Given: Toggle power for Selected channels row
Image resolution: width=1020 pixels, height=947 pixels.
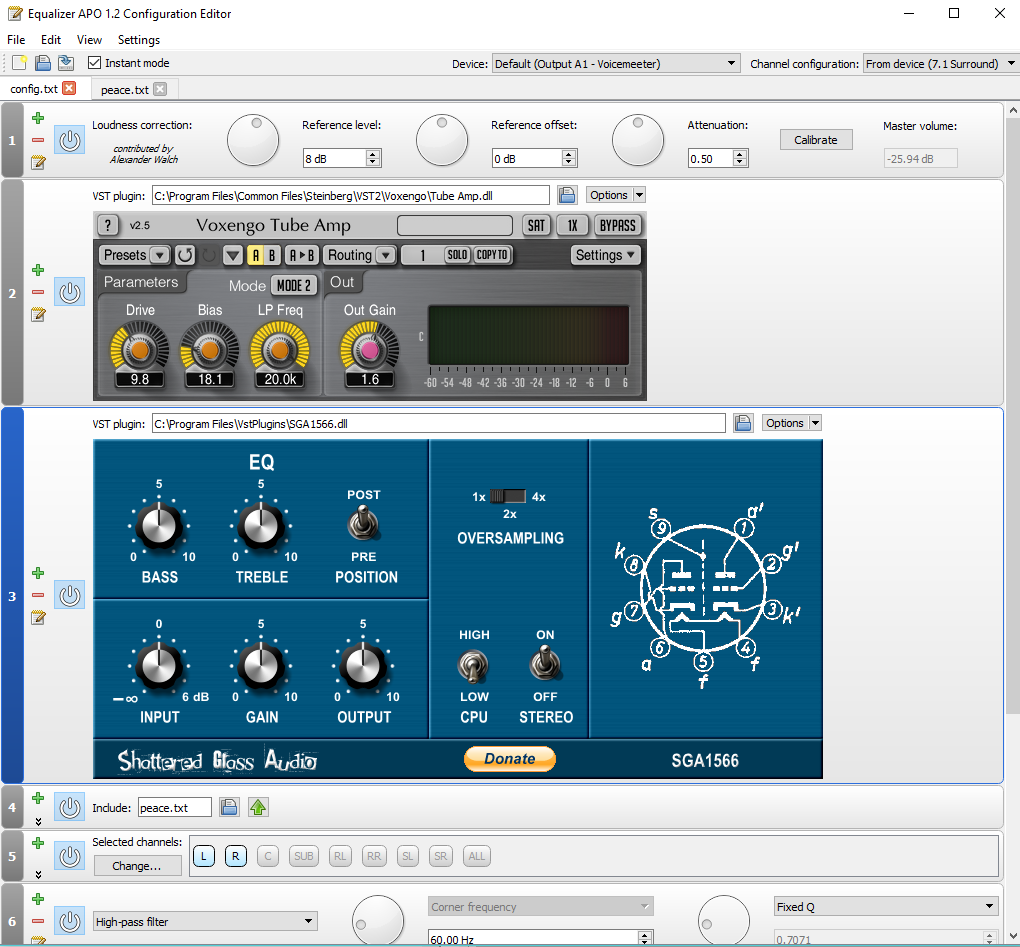Looking at the screenshot, I should coord(70,856).
